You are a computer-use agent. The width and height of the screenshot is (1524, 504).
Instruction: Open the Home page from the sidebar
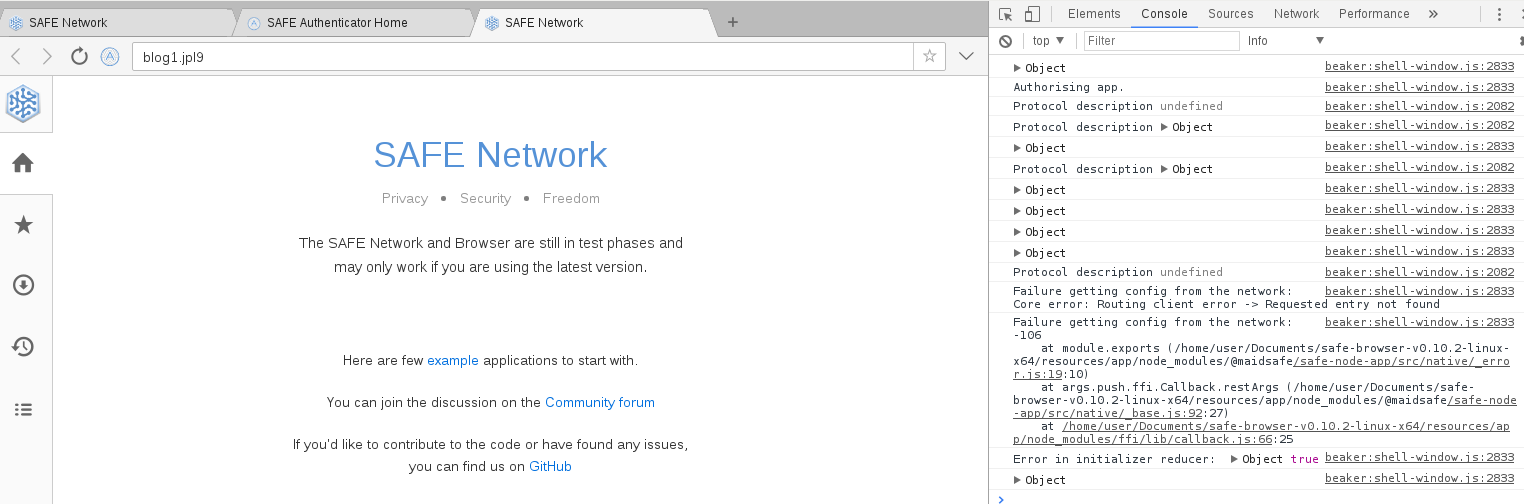(23, 163)
